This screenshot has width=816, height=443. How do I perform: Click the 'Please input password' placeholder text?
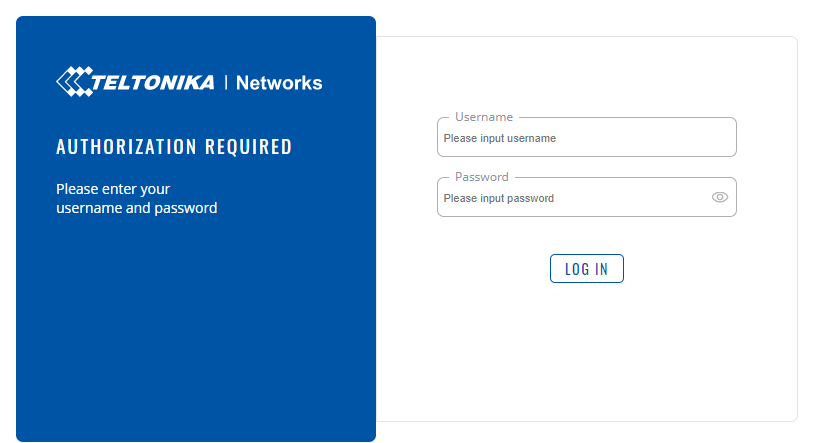click(x=499, y=198)
